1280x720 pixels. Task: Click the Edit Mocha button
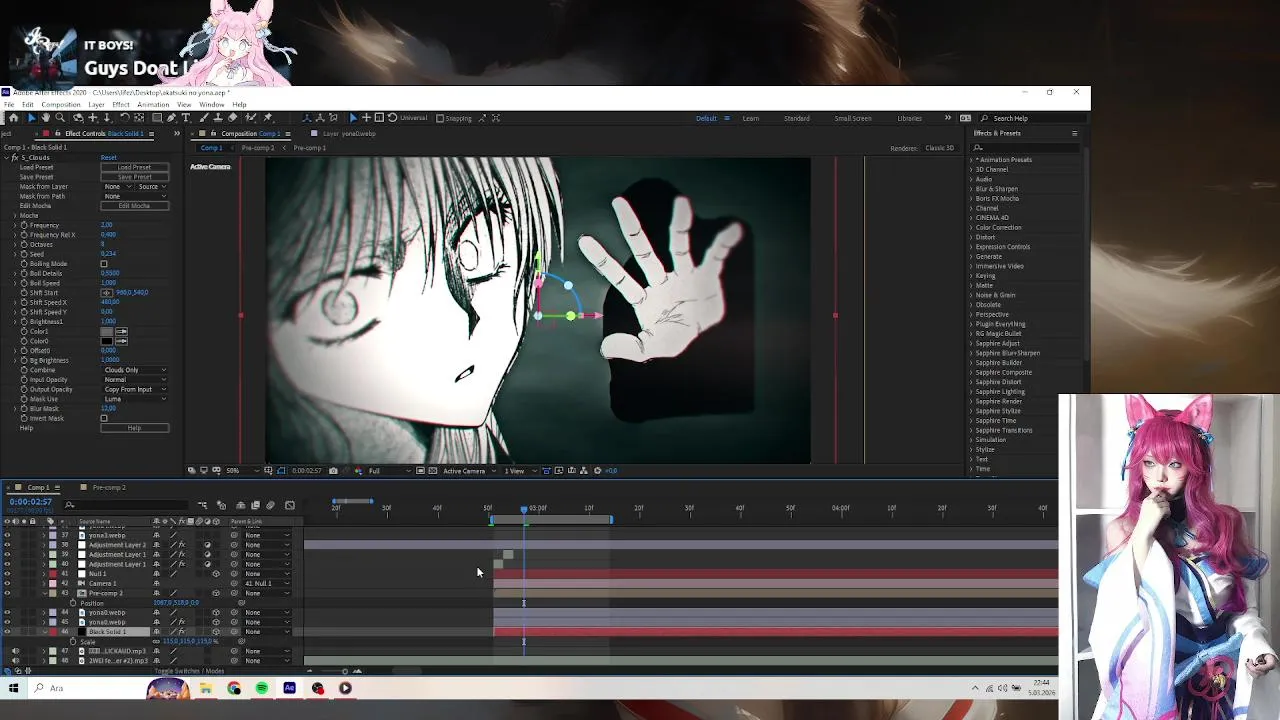tap(135, 206)
